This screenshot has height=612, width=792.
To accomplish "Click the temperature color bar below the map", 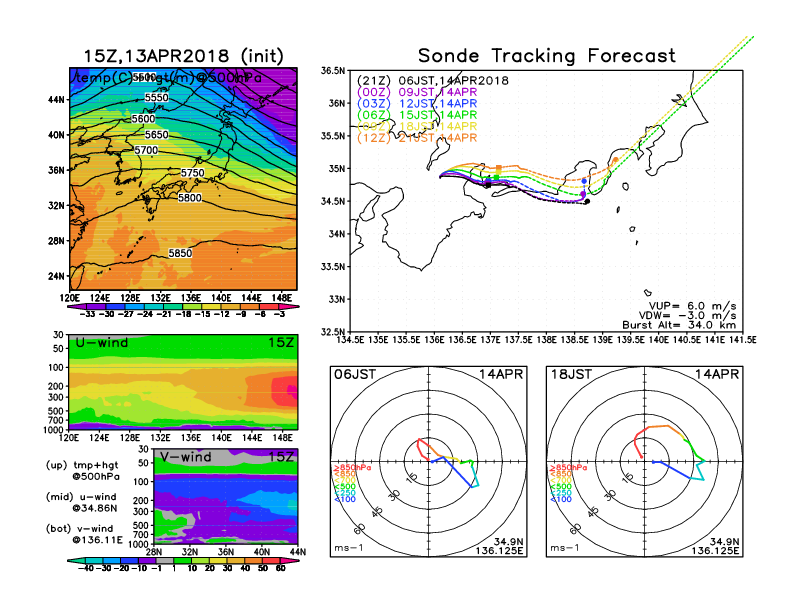I will (182, 304).
